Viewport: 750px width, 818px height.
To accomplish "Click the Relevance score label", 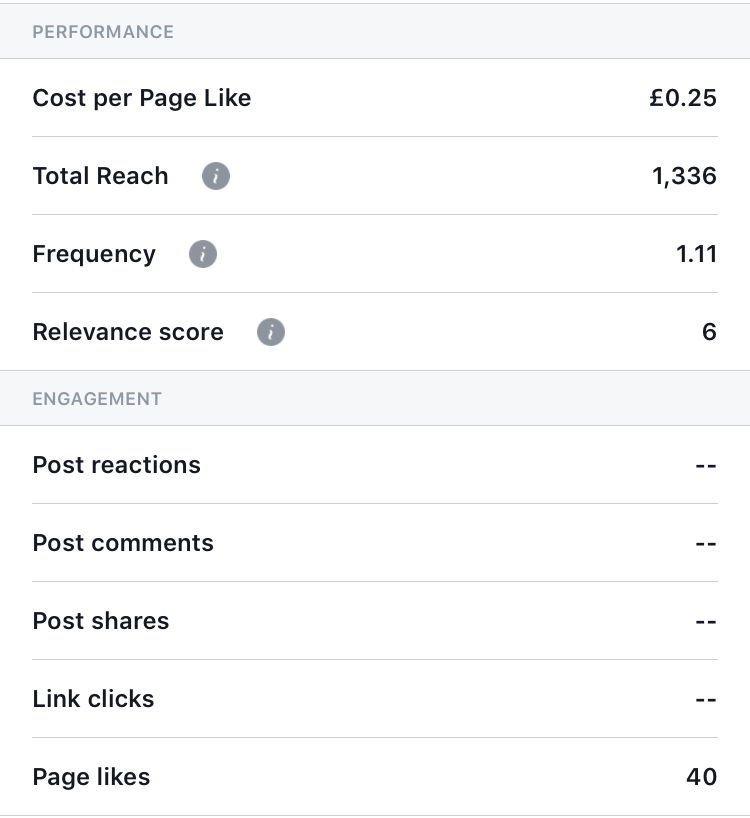I will tap(128, 332).
